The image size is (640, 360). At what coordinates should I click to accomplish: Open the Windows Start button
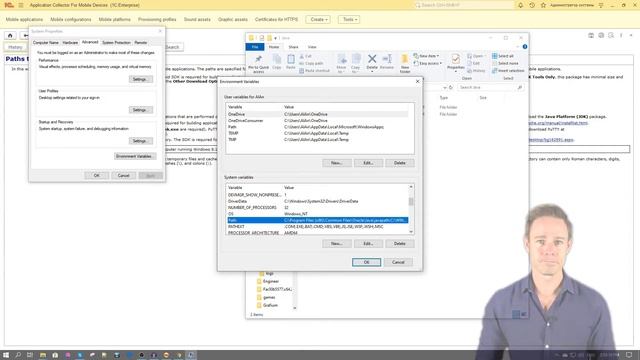tap(6, 355)
